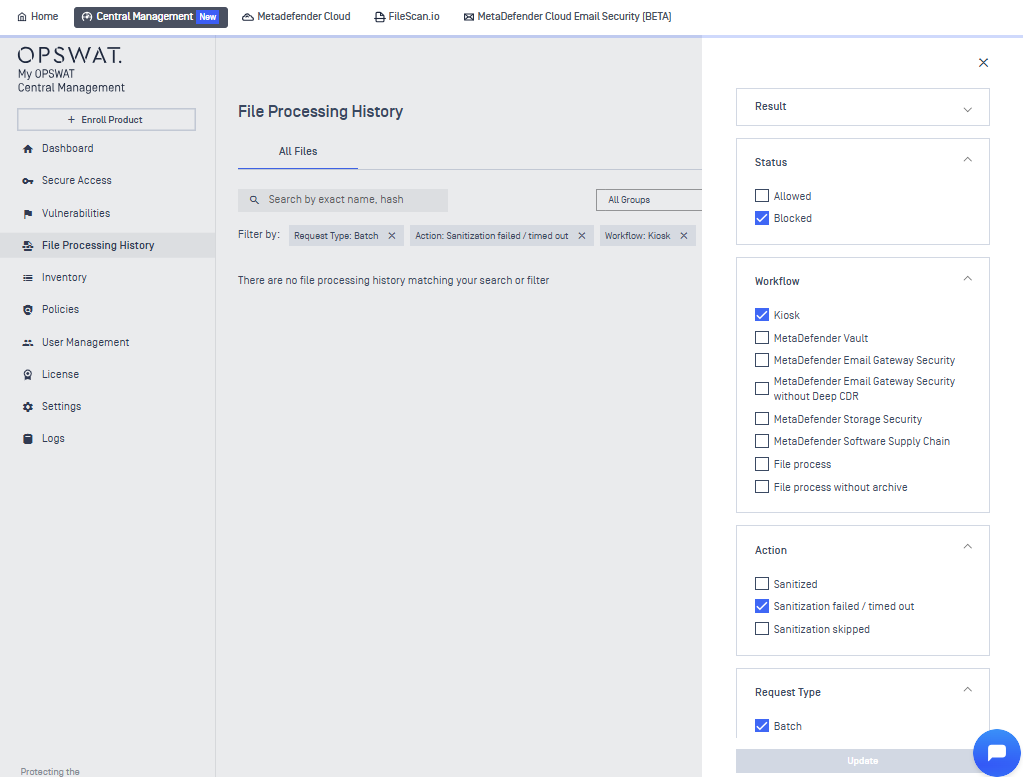Click the search magnifier icon
The image size is (1023, 777).
[254, 200]
